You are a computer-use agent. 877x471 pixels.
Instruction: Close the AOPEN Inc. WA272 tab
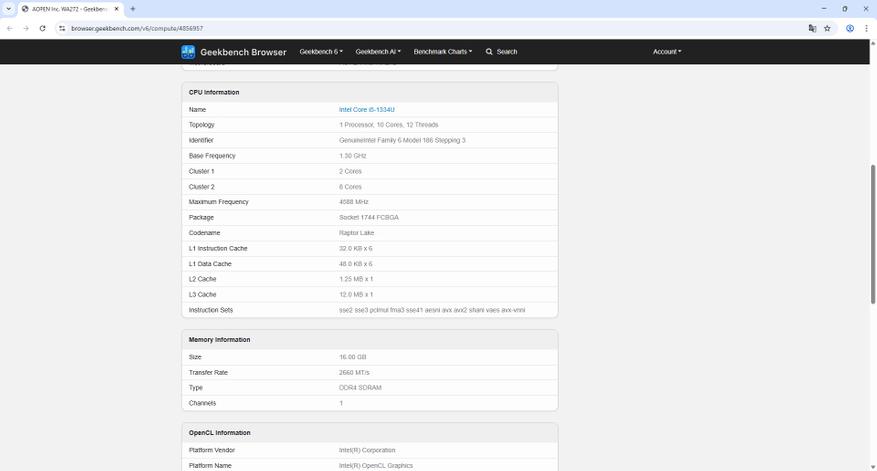pyautogui.click(x=116, y=9)
